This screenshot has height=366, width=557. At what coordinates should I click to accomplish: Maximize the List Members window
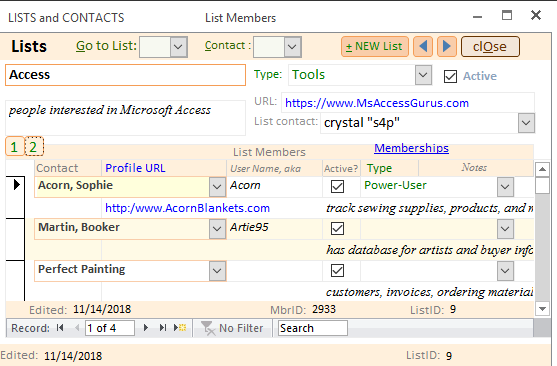(507, 15)
